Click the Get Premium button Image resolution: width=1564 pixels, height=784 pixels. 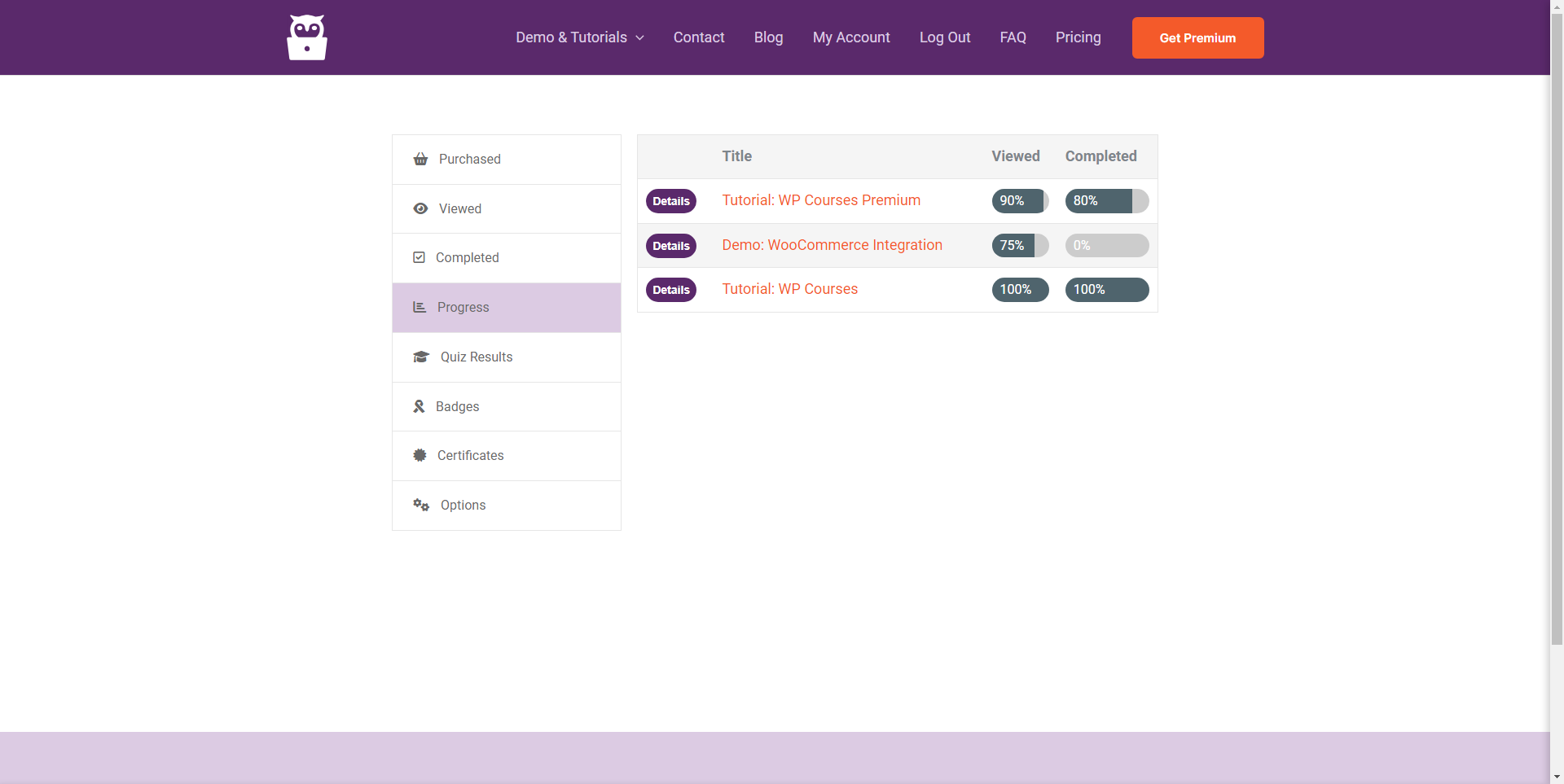click(x=1198, y=37)
